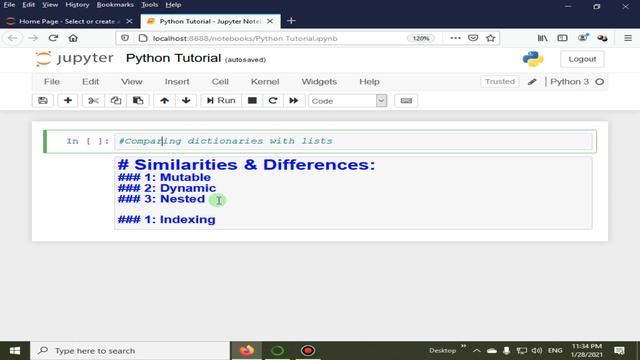
Task: Click the Python 3 kernel status circle
Action: [600, 82]
